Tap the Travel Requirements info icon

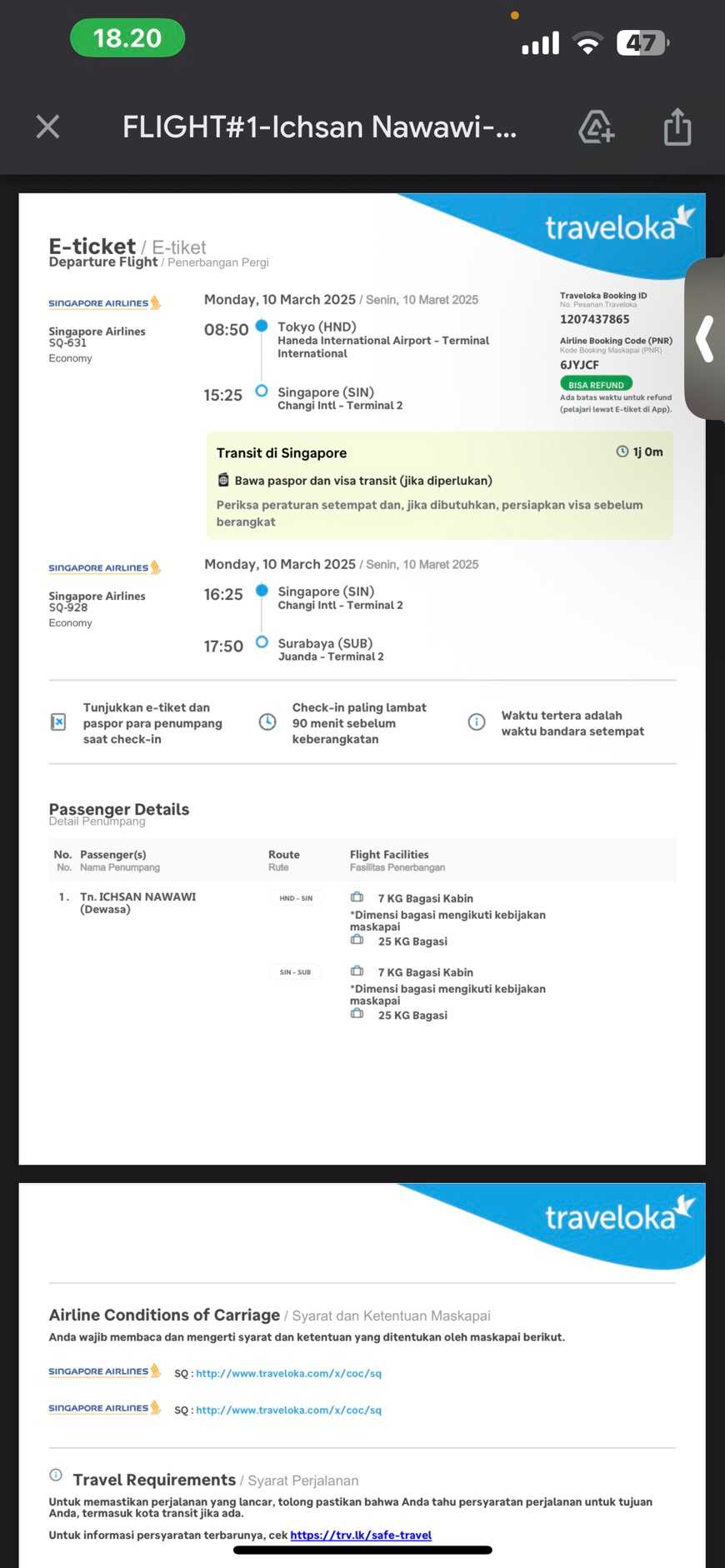point(56,1475)
